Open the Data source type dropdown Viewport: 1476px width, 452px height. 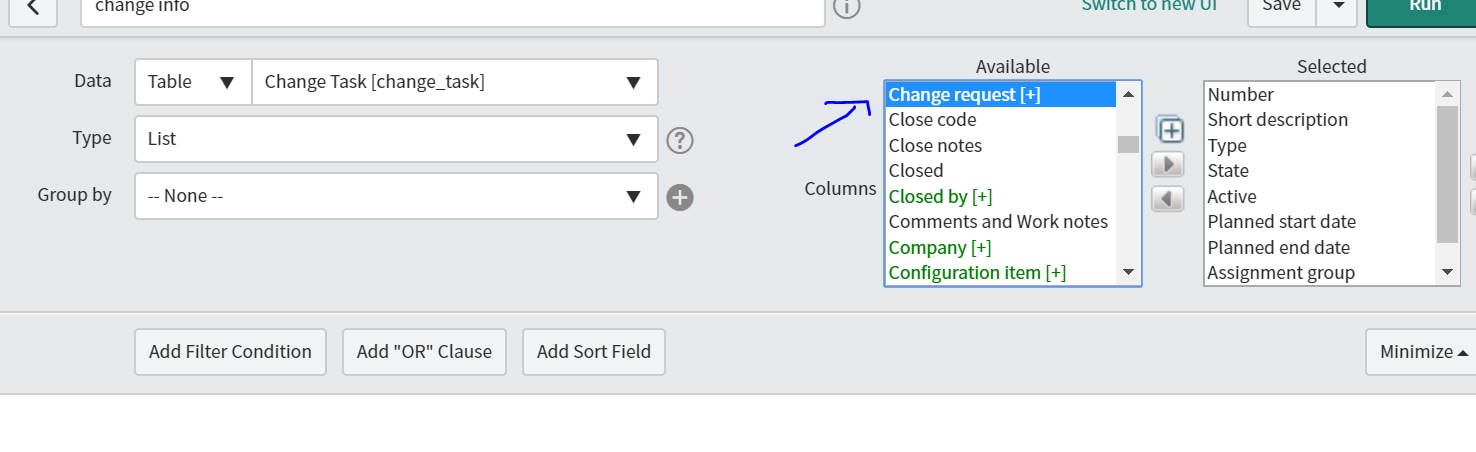193,82
